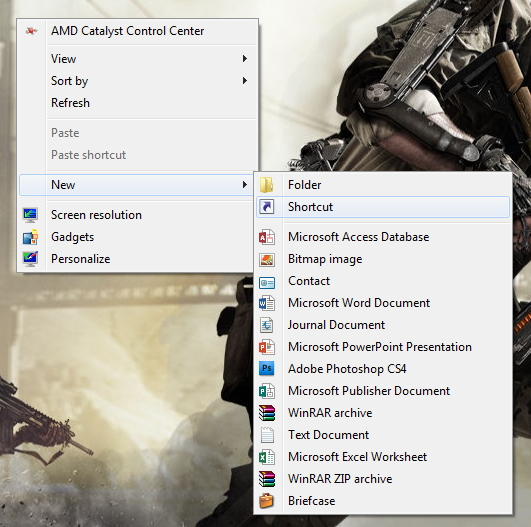Create a new Microsoft Access Database
Viewport: 531px width, 527px height.
[383, 237]
